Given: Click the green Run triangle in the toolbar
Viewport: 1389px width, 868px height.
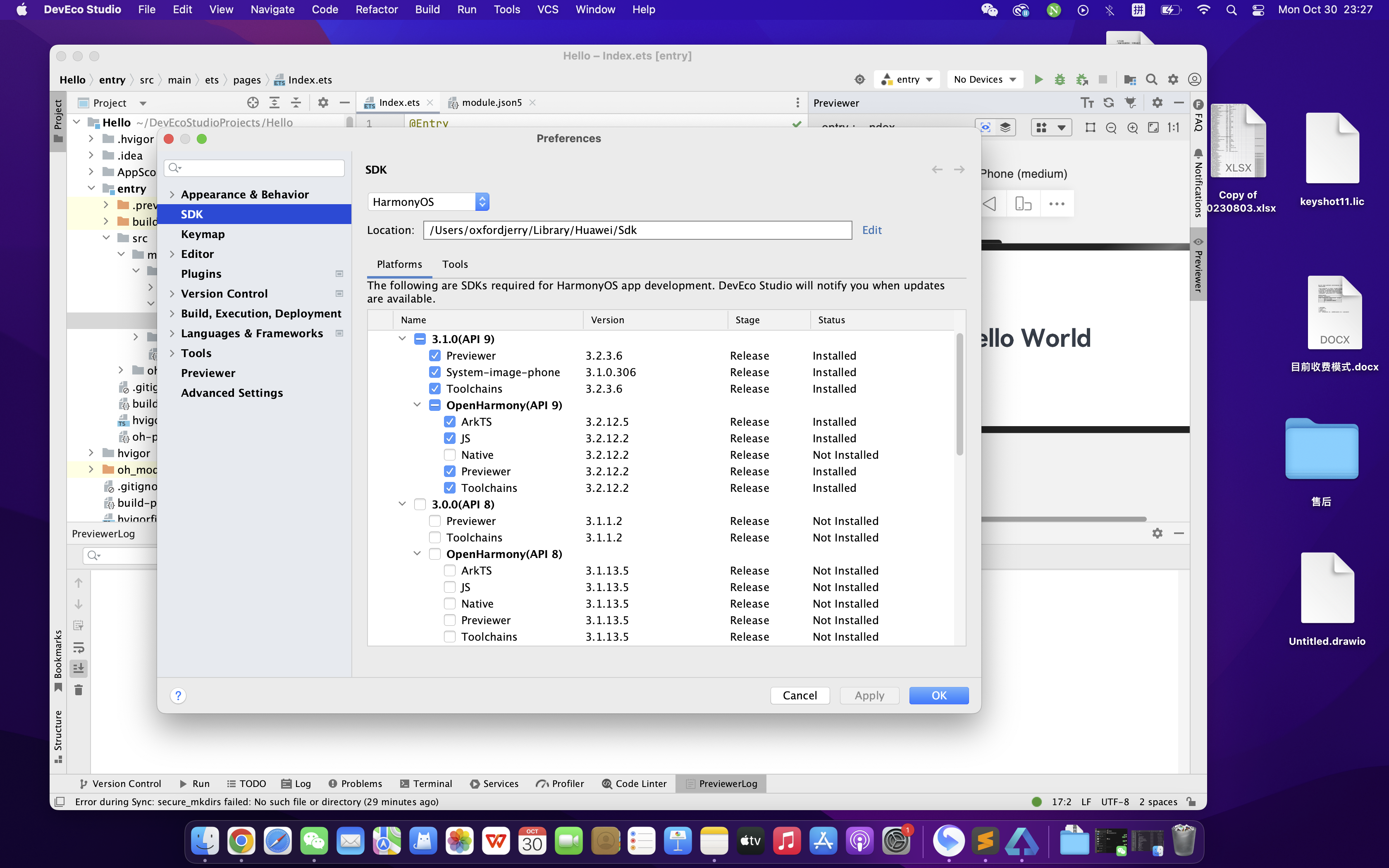Looking at the screenshot, I should coord(1038,79).
